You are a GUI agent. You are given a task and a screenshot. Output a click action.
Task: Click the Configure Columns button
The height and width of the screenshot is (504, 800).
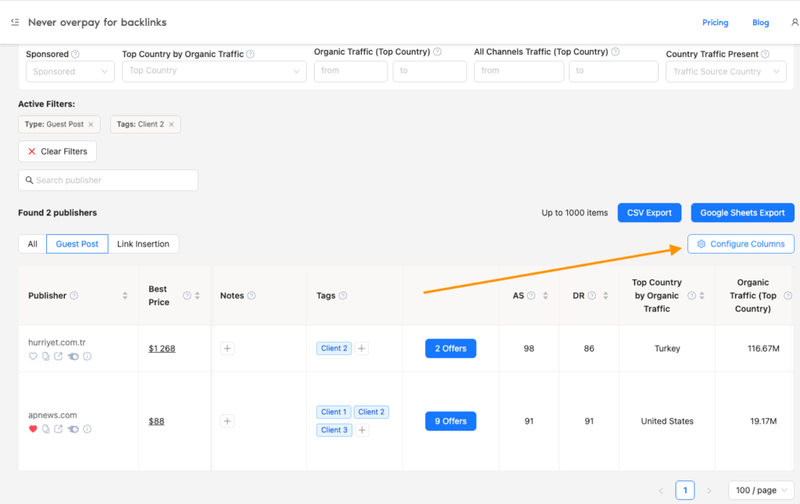click(x=741, y=244)
